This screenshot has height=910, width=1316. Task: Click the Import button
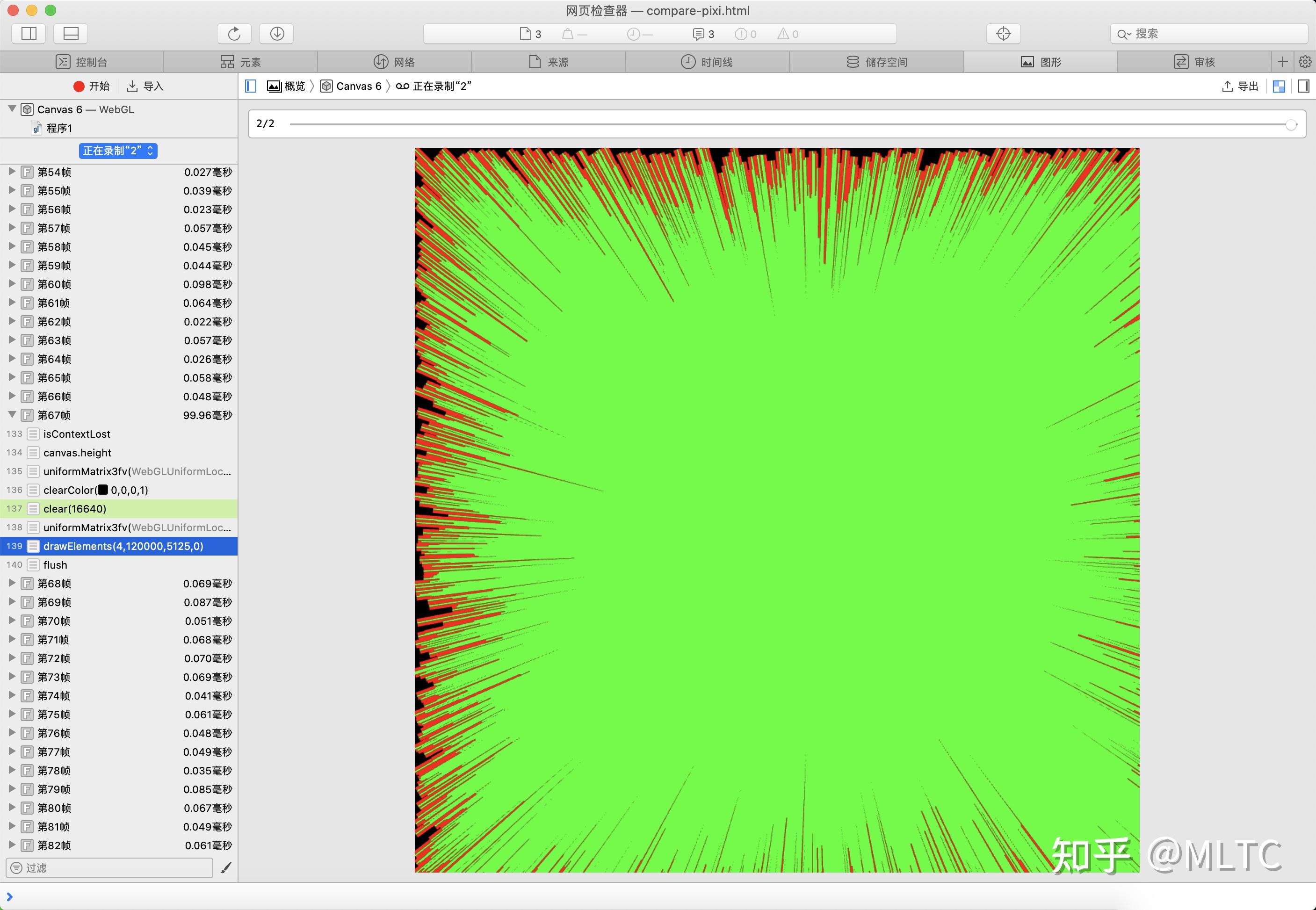[145, 86]
